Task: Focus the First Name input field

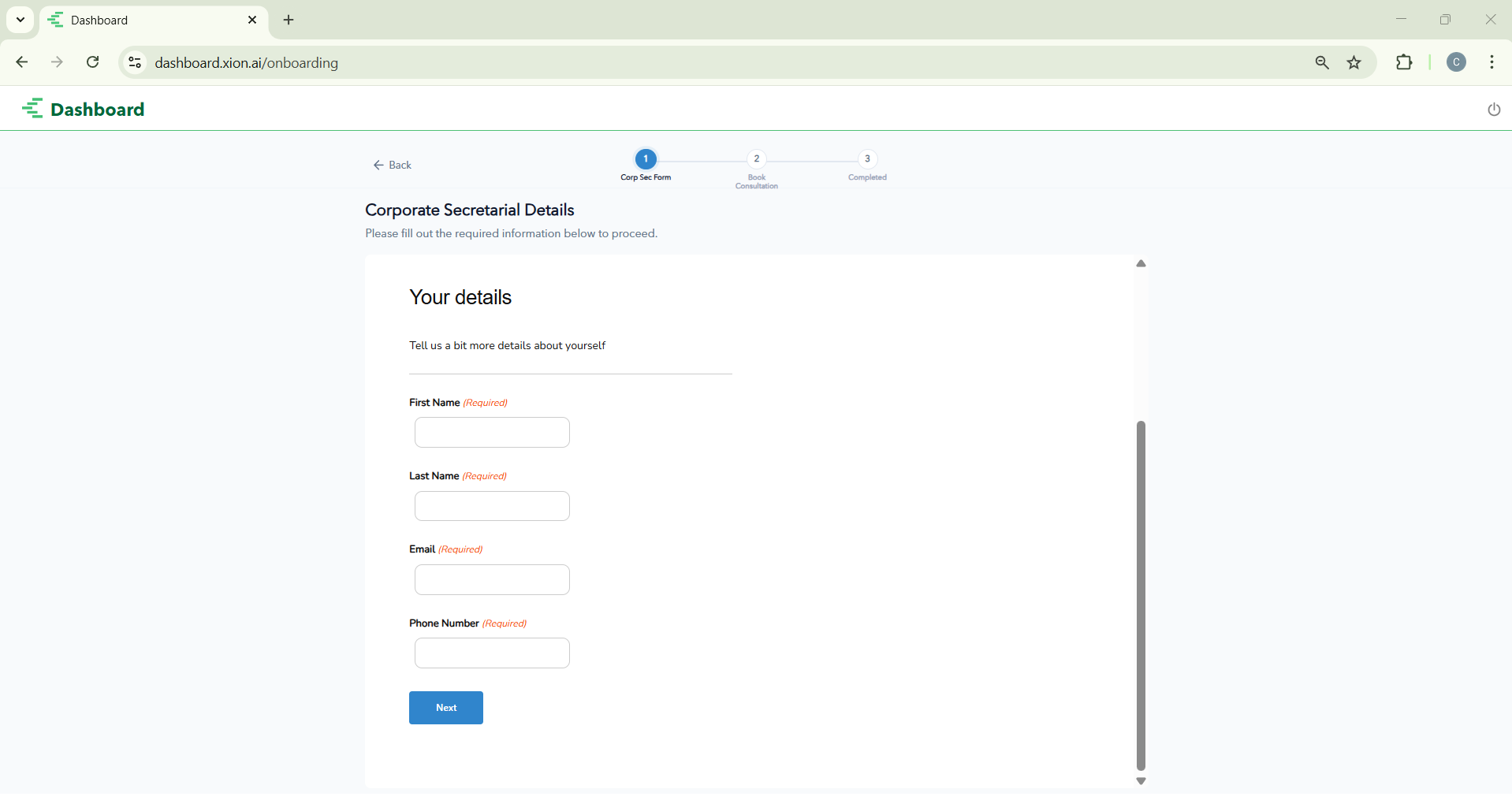Action: (492, 433)
